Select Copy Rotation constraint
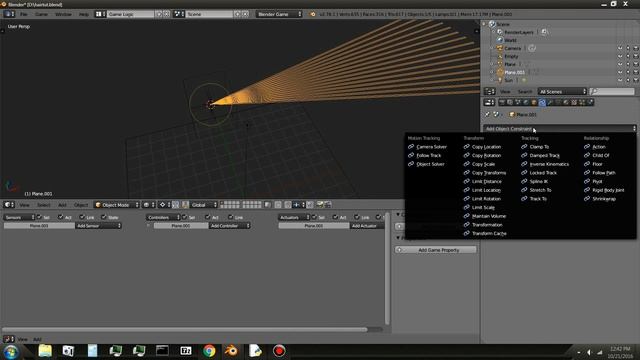The width and height of the screenshot is (640, 360). tap(482, 156)
